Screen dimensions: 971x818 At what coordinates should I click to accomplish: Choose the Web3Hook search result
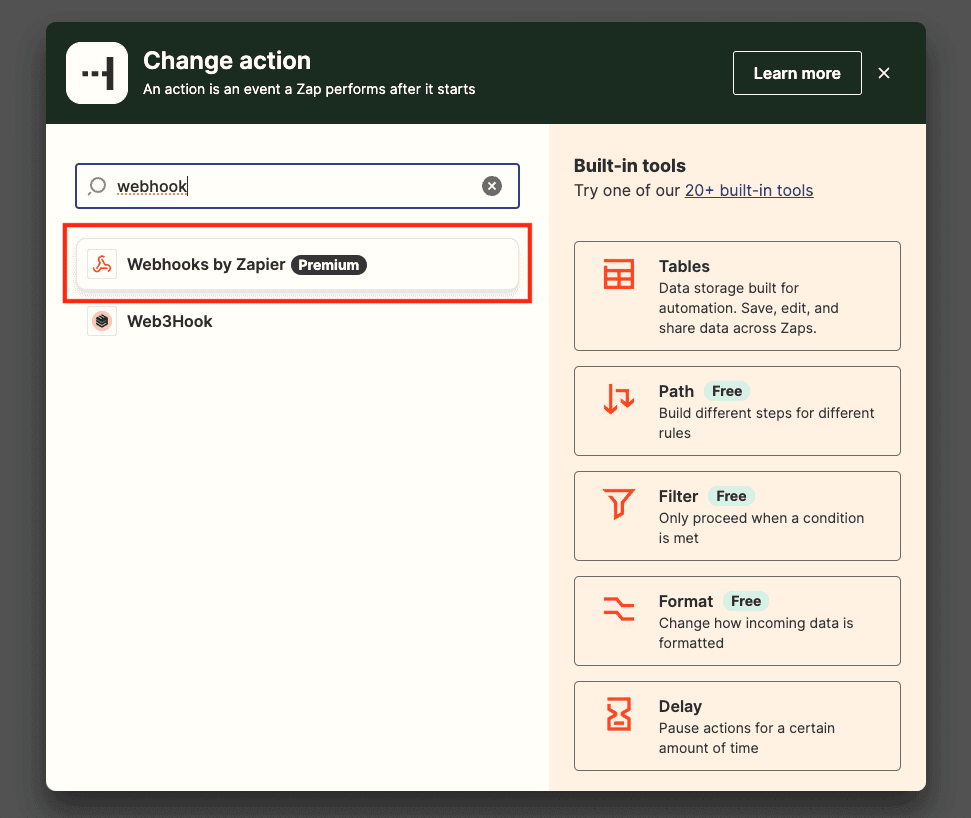(297, 321)
